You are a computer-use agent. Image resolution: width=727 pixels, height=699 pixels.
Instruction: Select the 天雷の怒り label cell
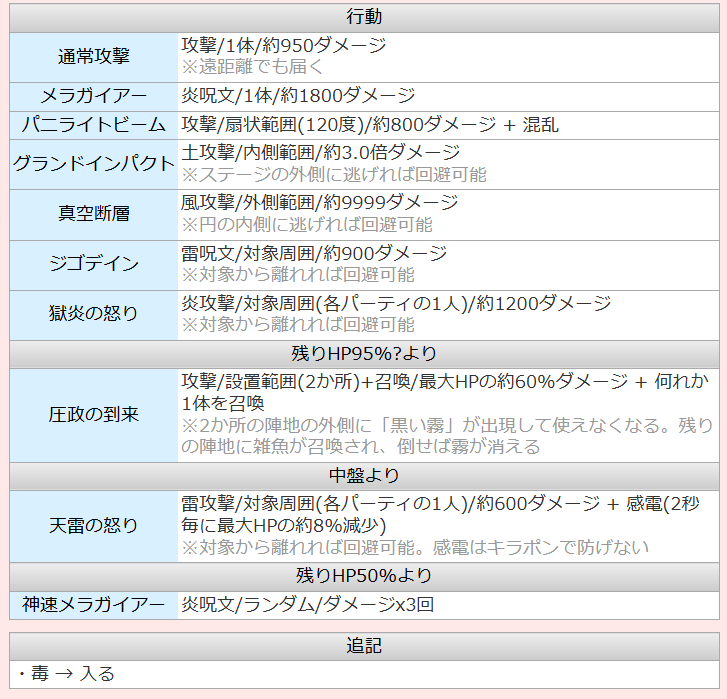(x=94, y=526)
